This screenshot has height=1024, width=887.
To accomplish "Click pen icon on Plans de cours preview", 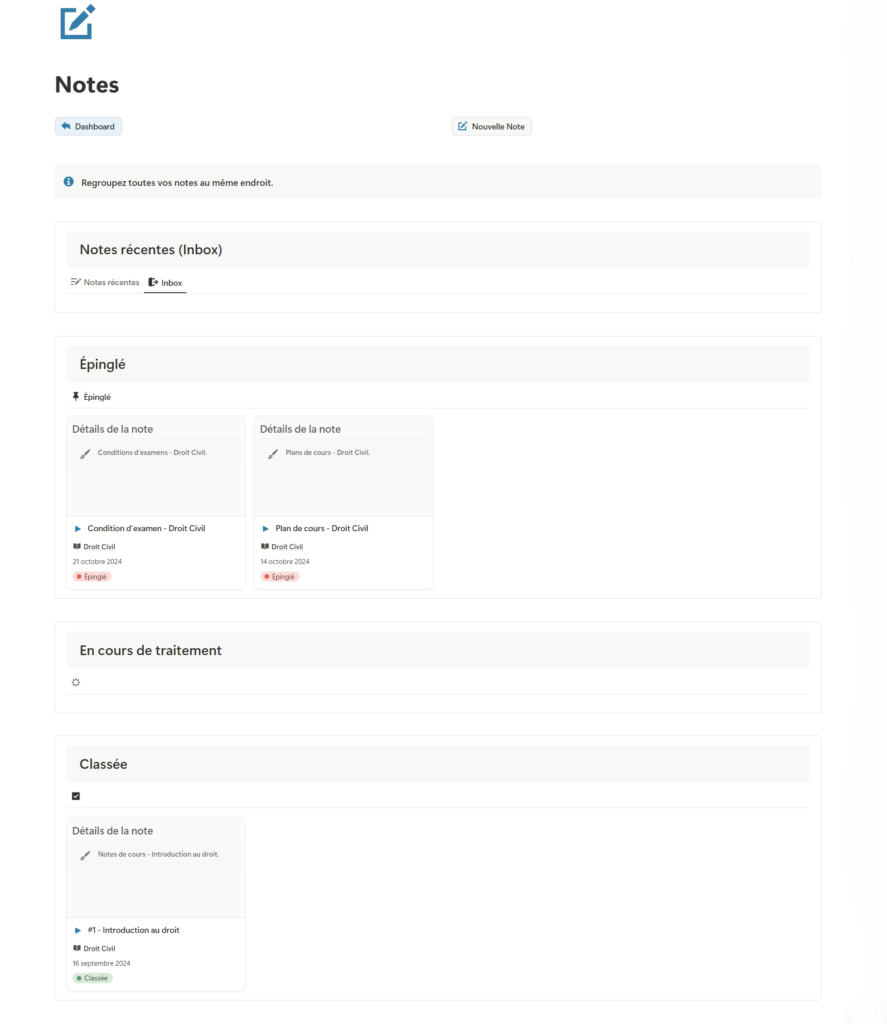I will click(273, 454).
